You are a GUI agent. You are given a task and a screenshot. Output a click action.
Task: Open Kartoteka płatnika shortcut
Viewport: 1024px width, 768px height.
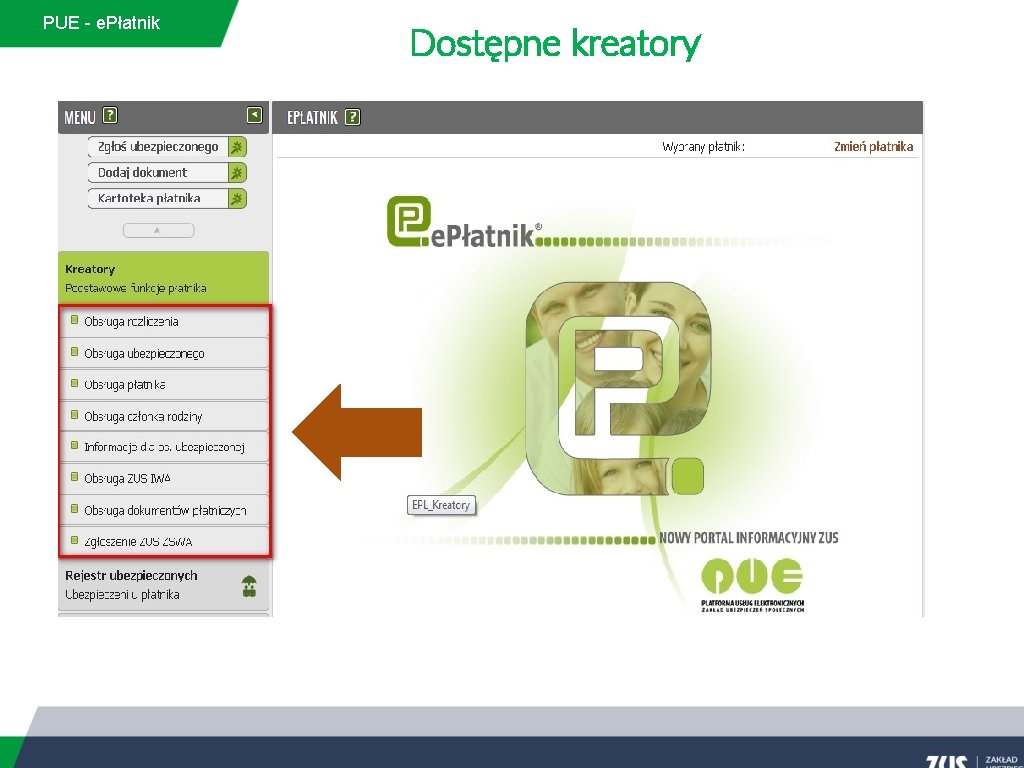coord(158,199)
